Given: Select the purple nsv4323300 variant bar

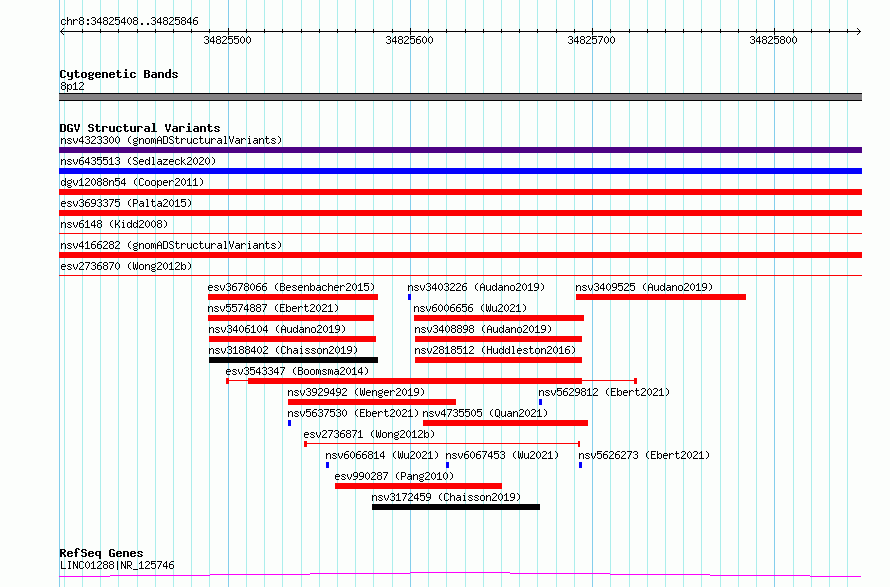Looking at the screenshot, I should point(460,150).
